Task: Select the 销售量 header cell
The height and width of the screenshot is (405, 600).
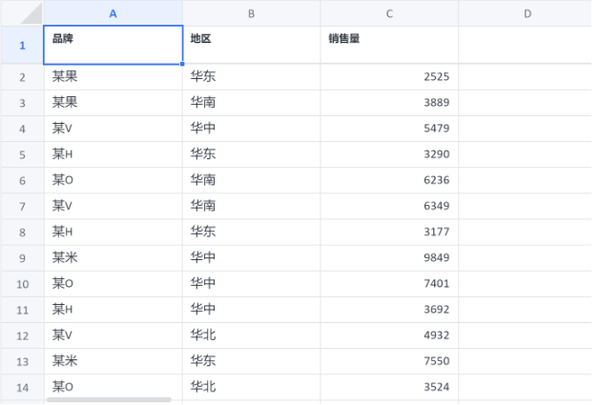Action: [389, 45]
